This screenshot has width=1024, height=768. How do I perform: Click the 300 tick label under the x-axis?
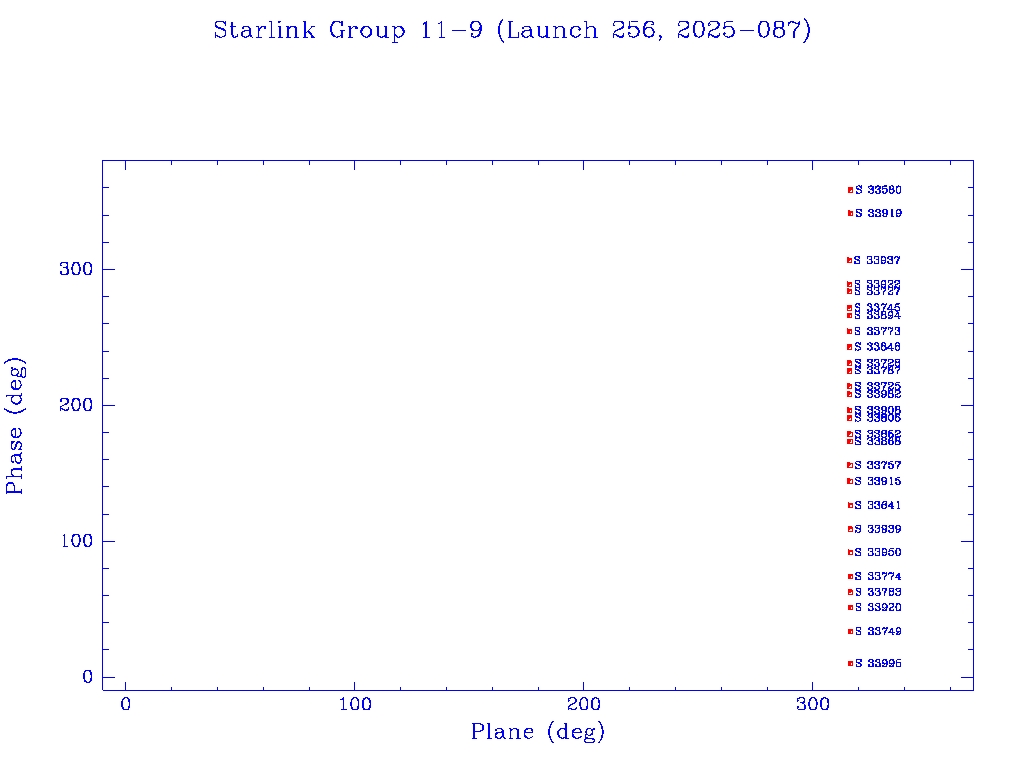(813, 704)
